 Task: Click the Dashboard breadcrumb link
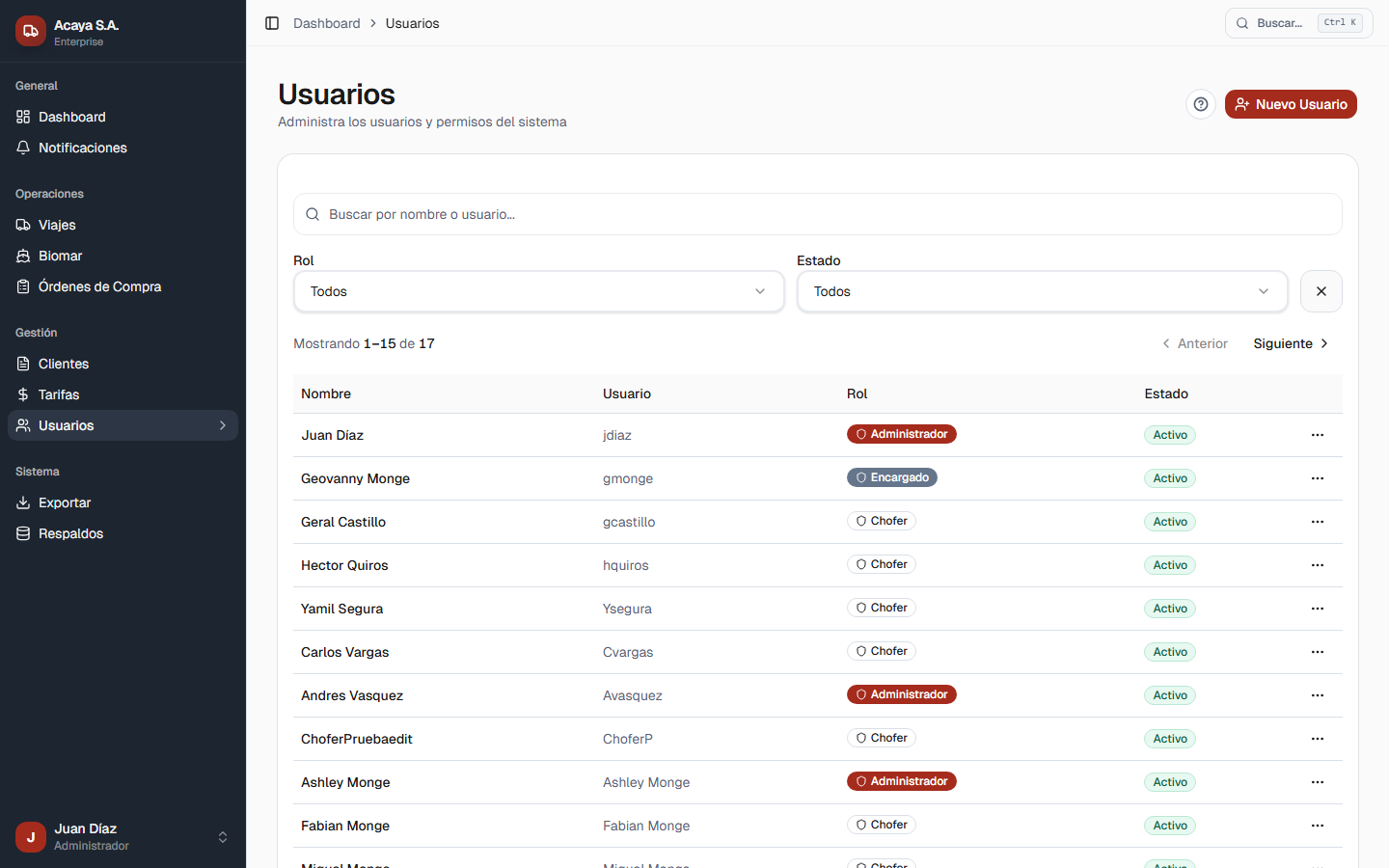pyautogui.click(x=326, y=23)
